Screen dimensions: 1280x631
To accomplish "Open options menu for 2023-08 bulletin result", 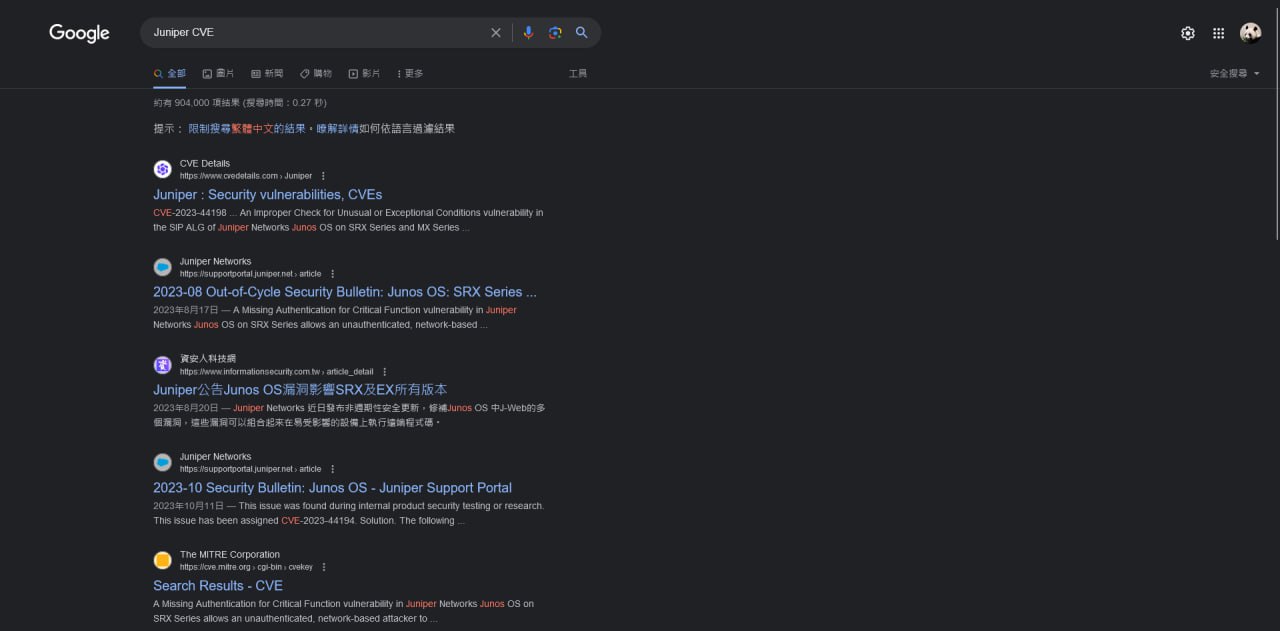I will click(x=333, y=274).
